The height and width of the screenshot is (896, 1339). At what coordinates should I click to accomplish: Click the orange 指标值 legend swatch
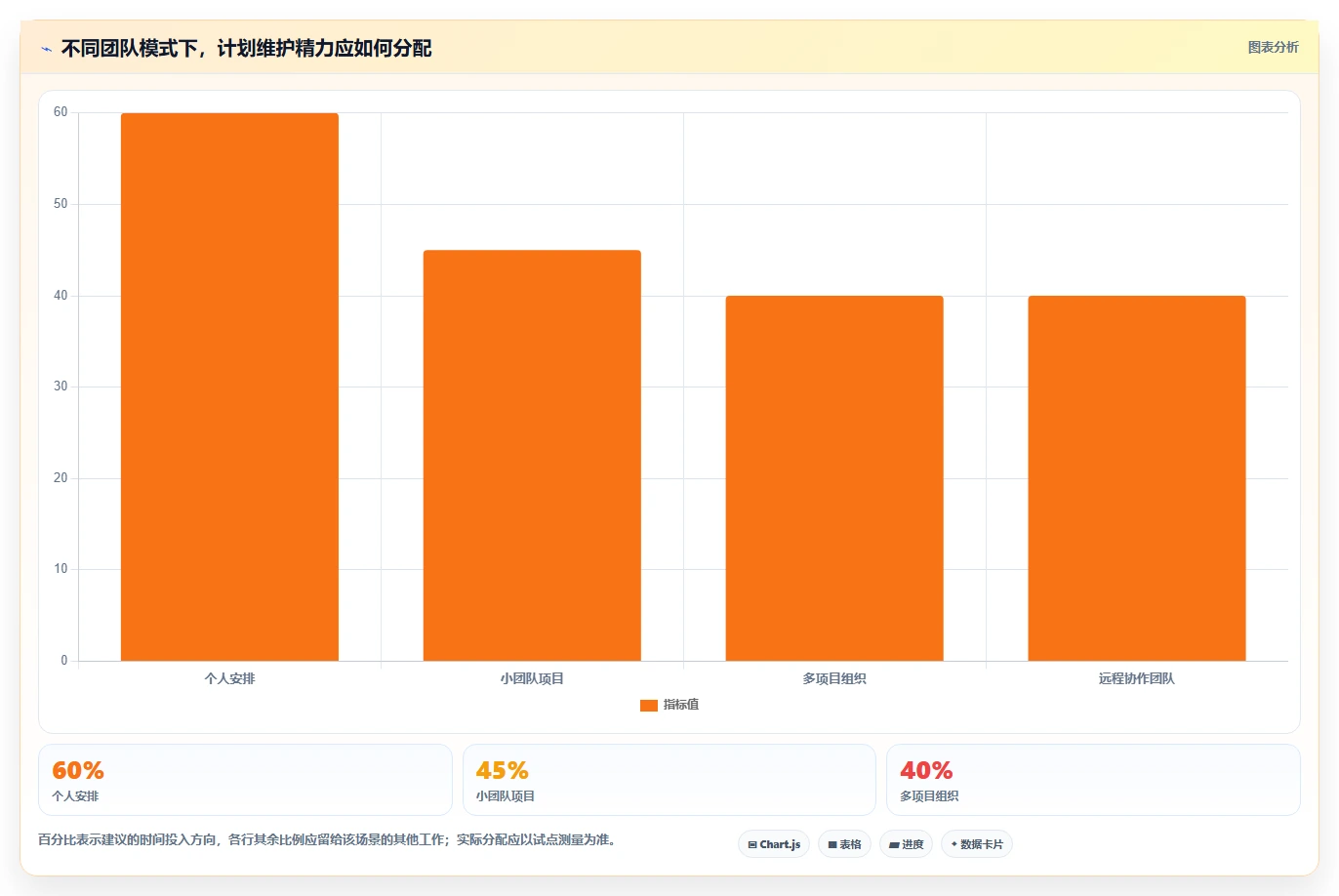(649, 706)
